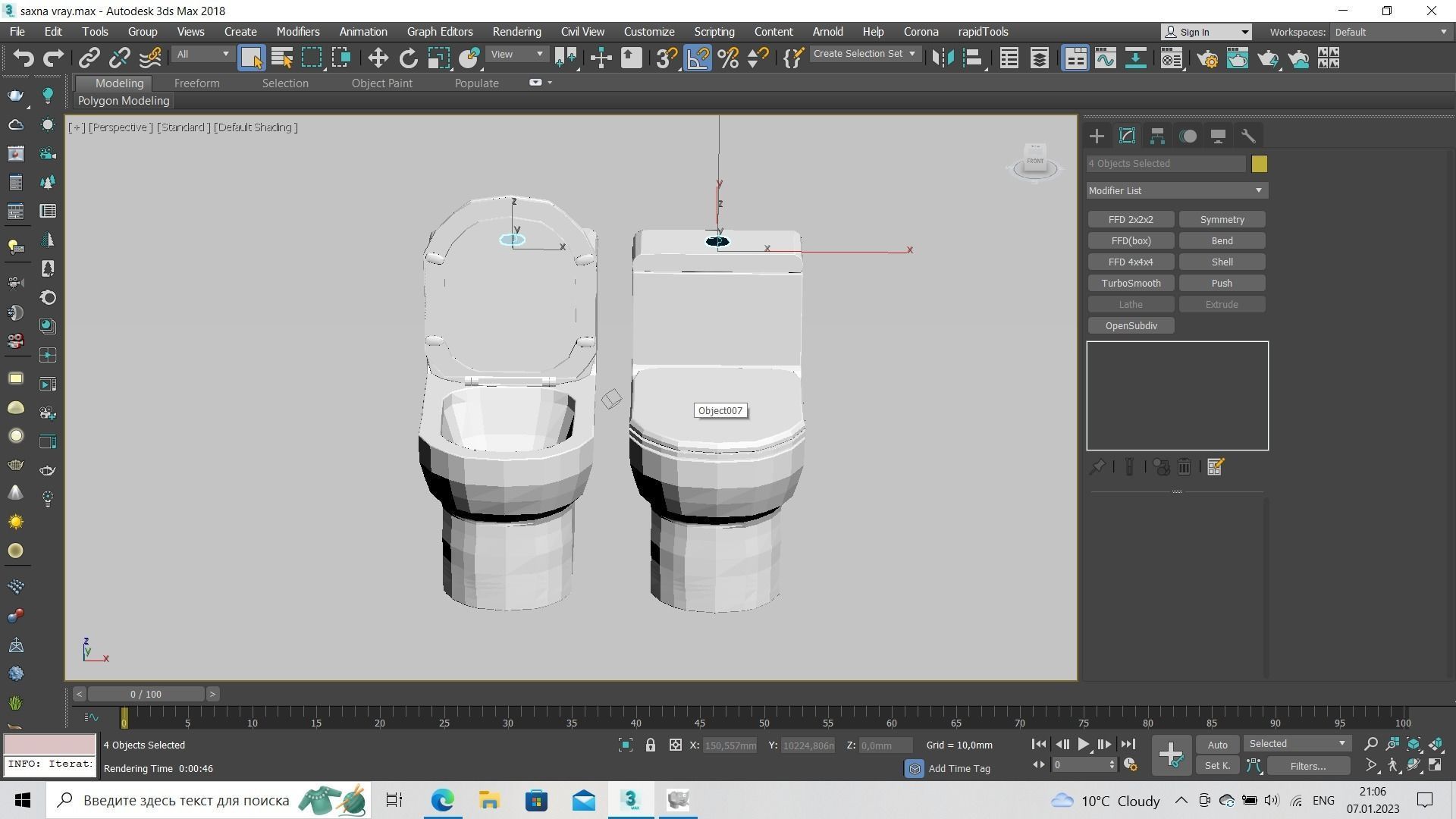Activate the Select and Rotate tool

point(408,58)
